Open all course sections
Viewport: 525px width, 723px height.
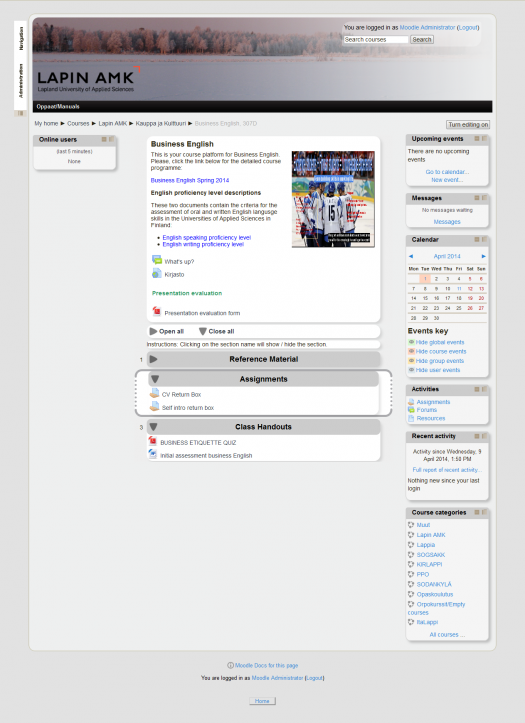coord(167,331)
